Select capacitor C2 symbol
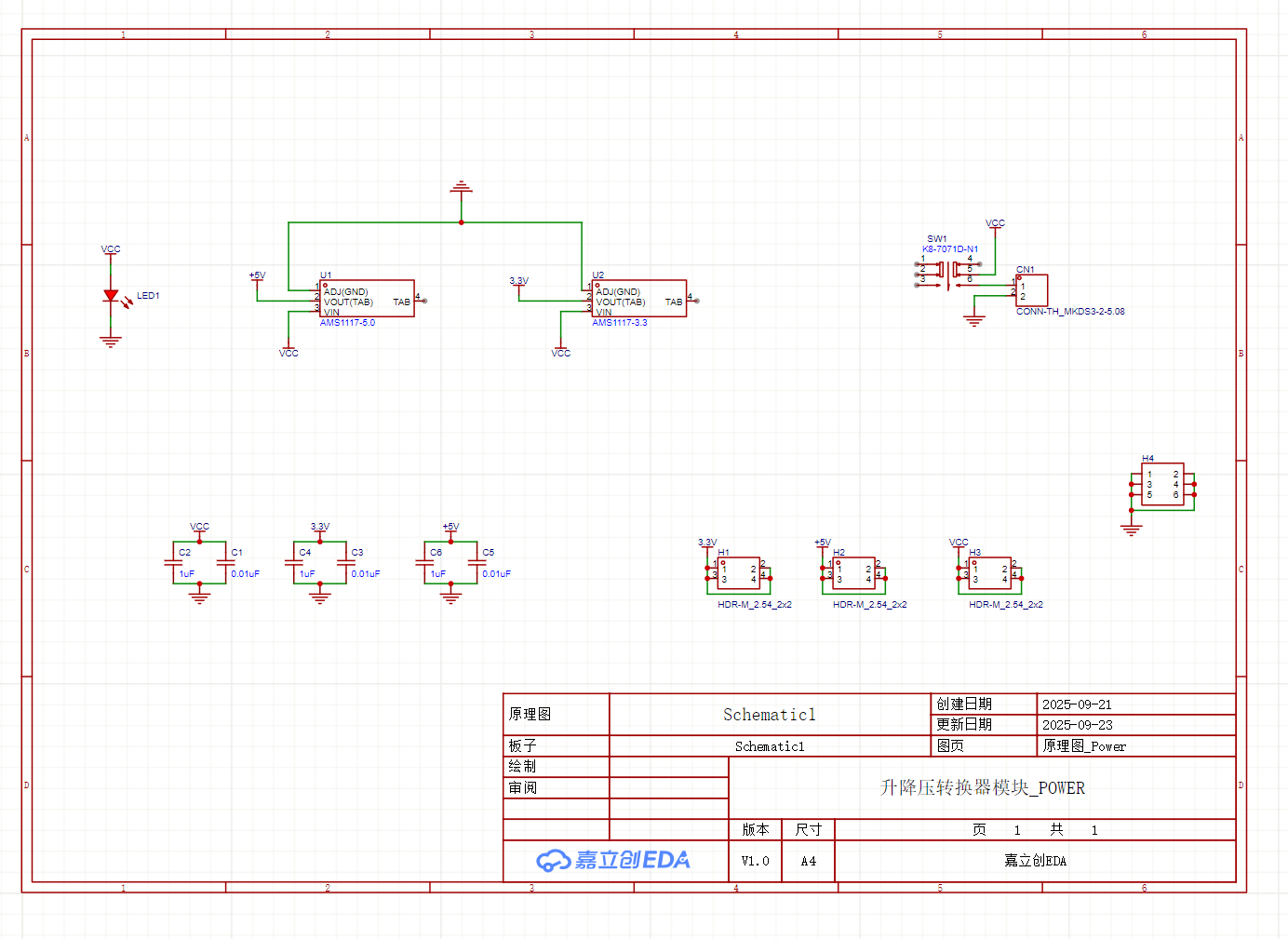Viewport: 1288px width, 939px height. click(173, 563)
